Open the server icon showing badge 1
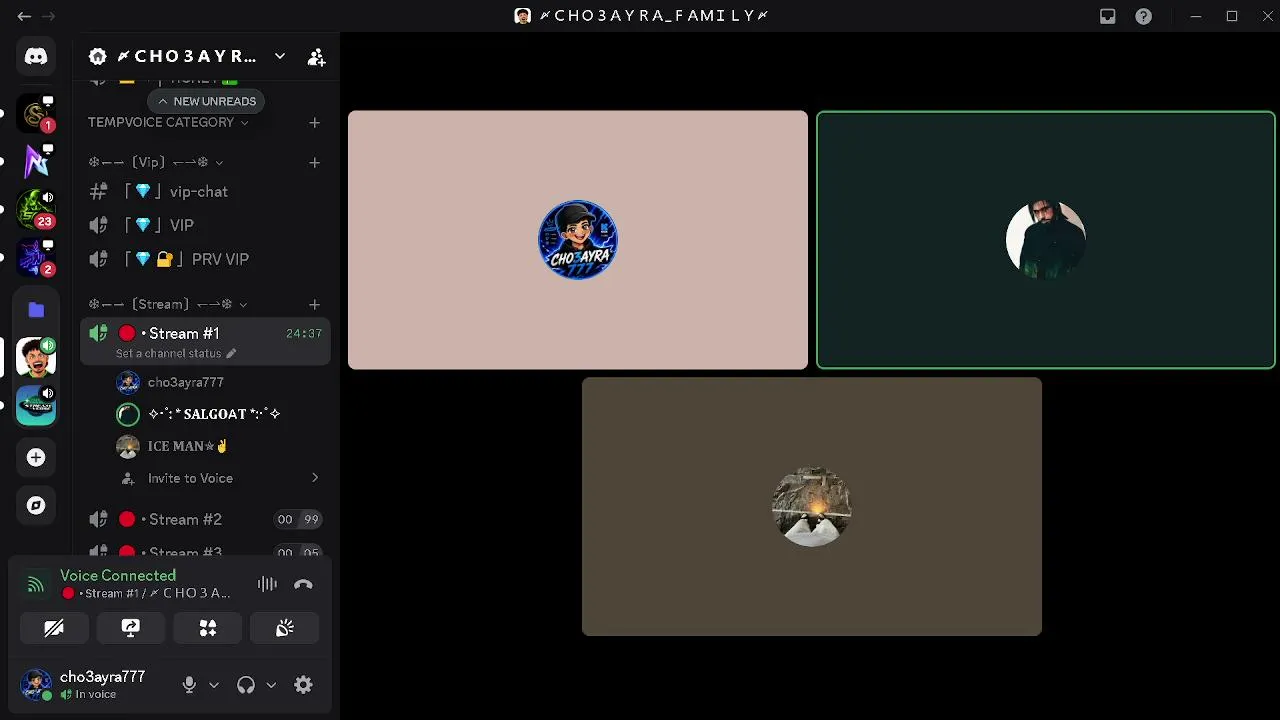Viewport: 1280px width, 720px height. pos(36,113)
